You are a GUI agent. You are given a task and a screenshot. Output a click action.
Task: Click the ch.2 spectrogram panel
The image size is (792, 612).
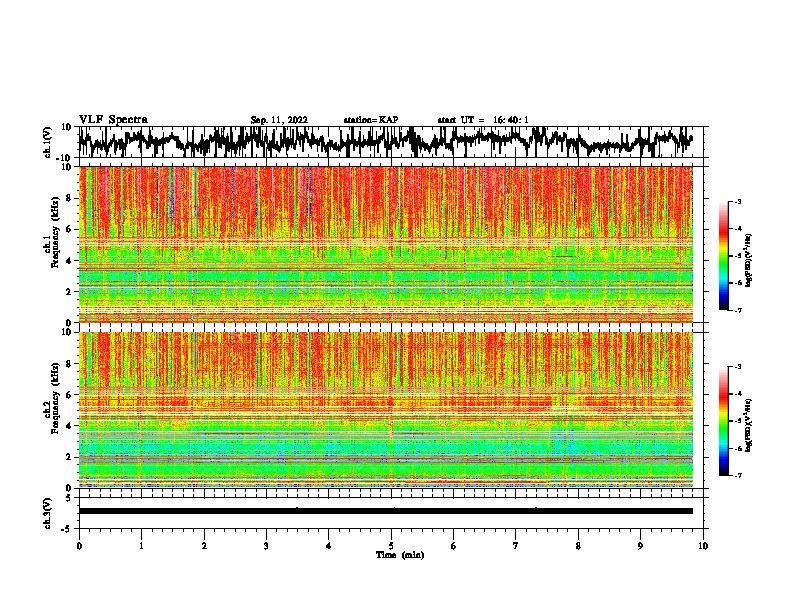(385, 410)
